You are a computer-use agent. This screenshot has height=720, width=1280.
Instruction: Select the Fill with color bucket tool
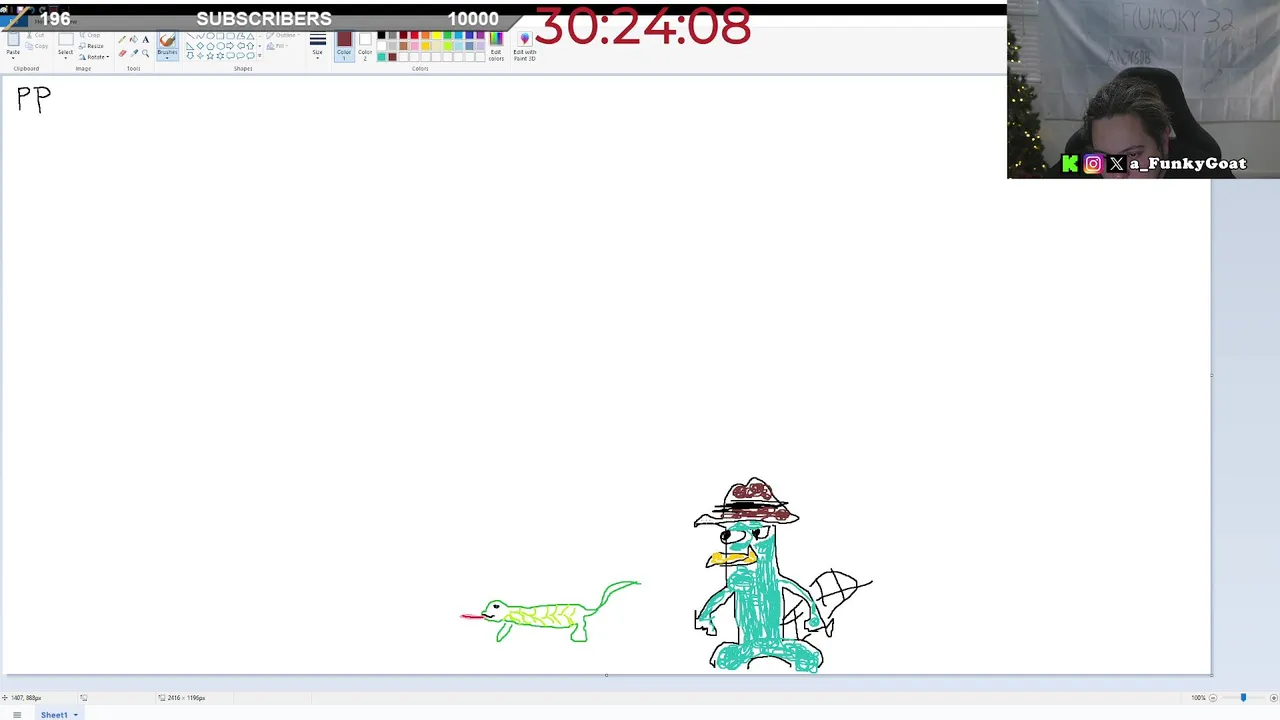pyautogui.click(x=134, y=40)
